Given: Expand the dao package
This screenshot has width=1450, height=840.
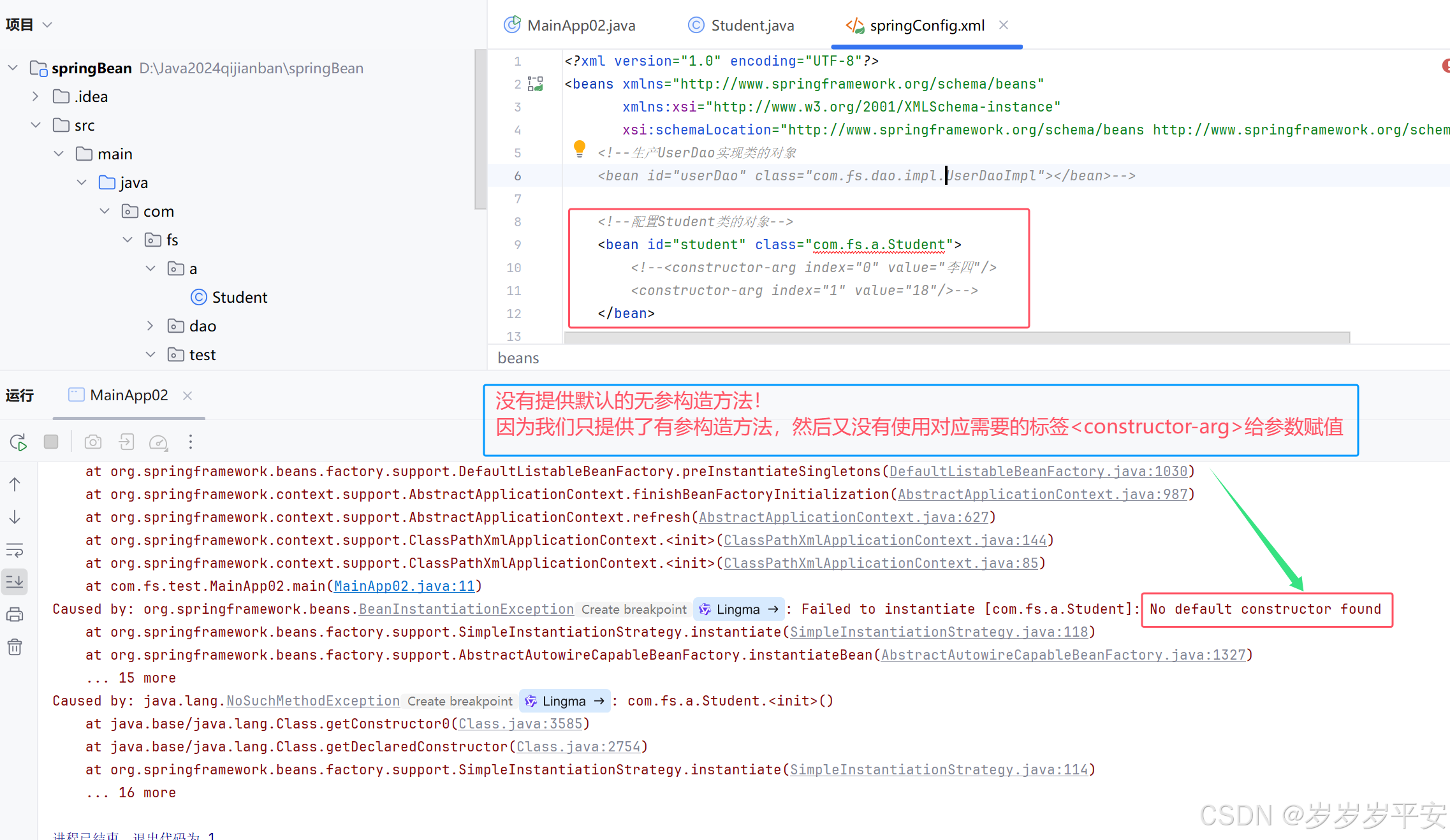Looking at the screenshot, I should (x=150, y=326).
